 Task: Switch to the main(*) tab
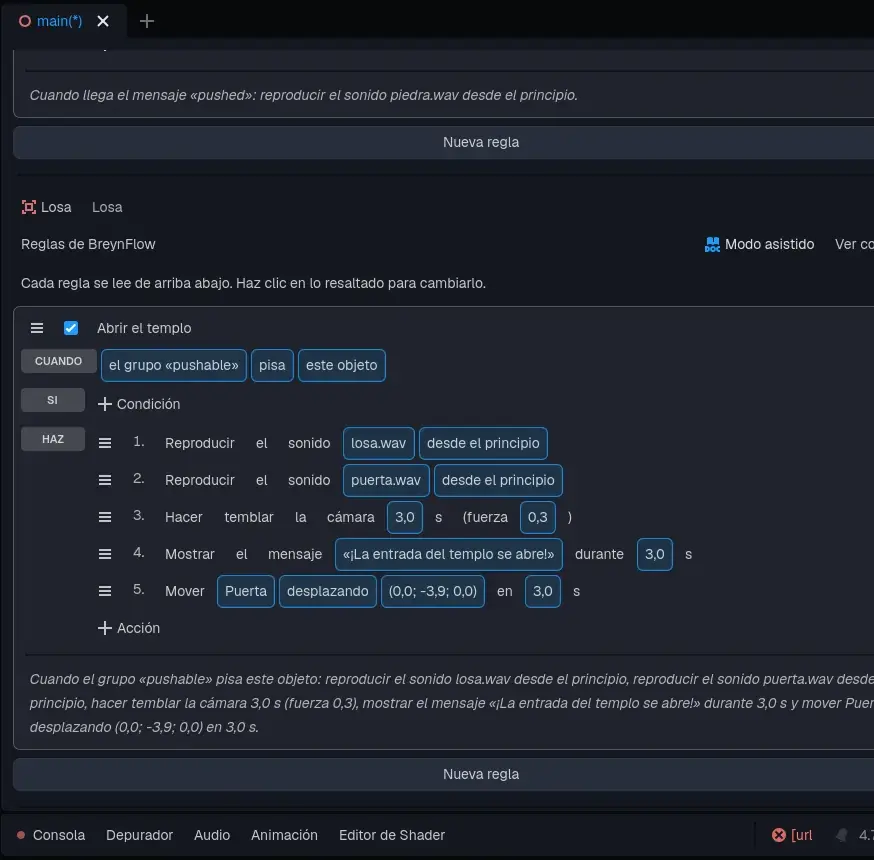(x=59, y=21)
